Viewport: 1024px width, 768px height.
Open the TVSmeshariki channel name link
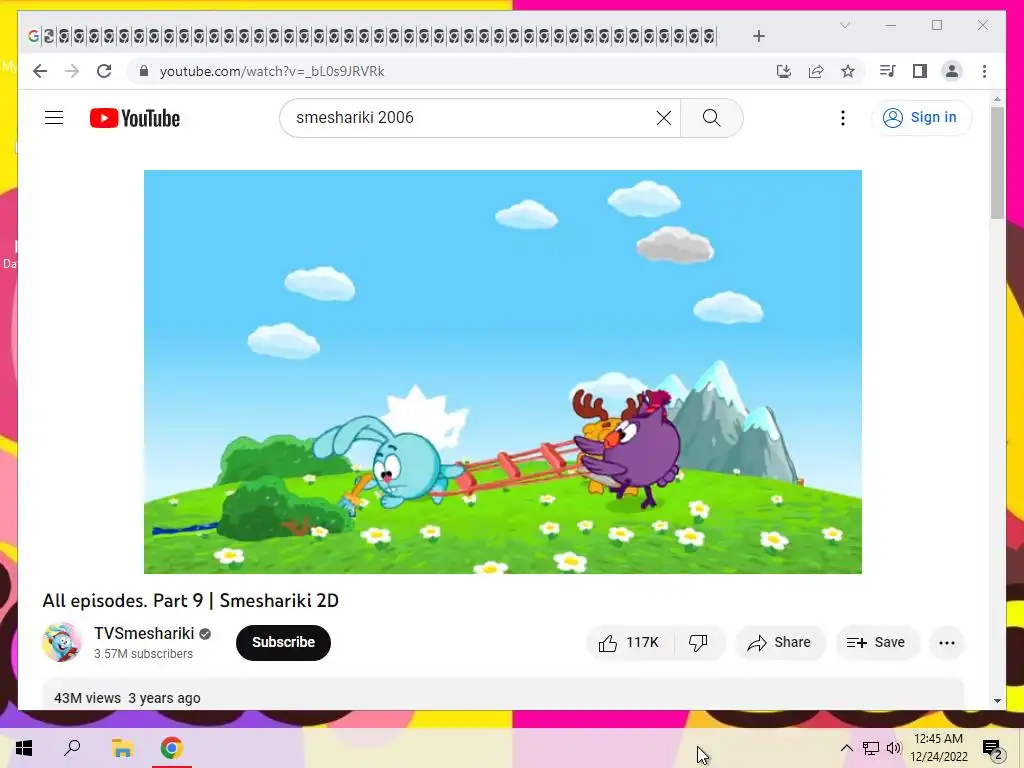click(144, 633)
